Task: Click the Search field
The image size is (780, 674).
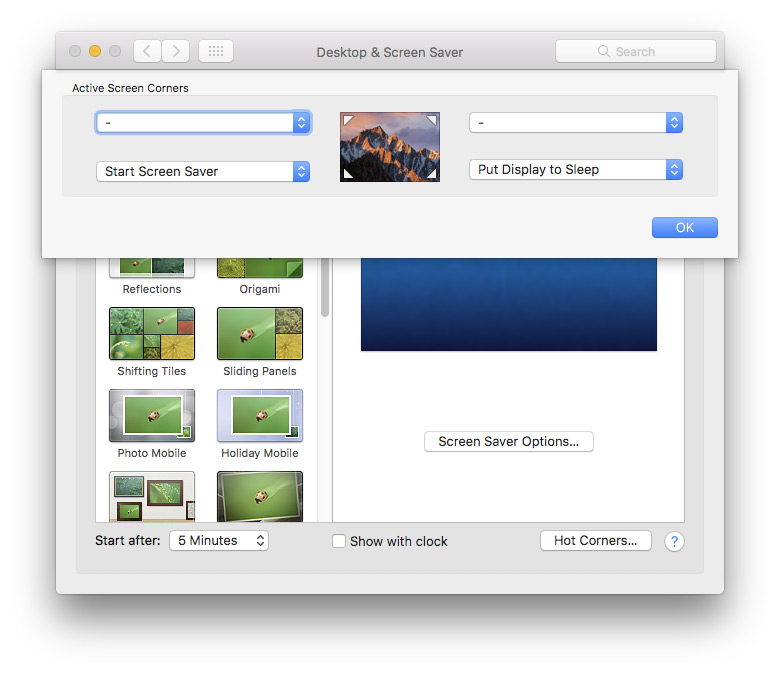Action: click(x=636, y=51)
